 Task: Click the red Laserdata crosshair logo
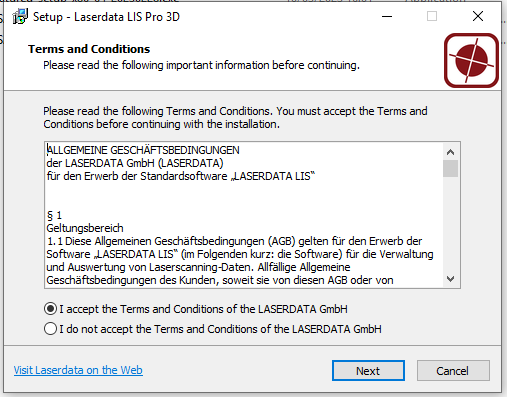point(471,60)
